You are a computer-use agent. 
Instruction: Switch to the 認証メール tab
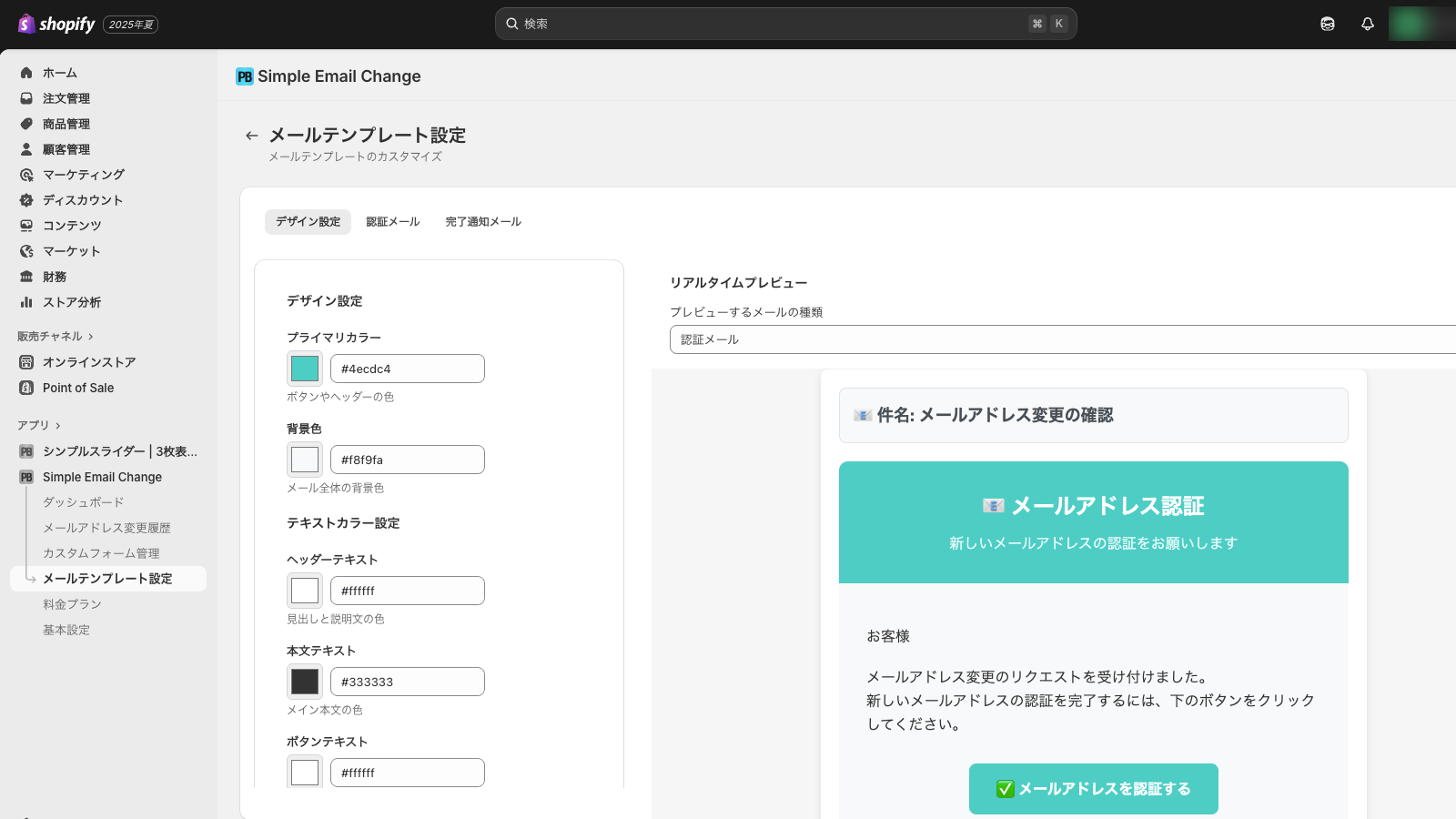point(392,222)
